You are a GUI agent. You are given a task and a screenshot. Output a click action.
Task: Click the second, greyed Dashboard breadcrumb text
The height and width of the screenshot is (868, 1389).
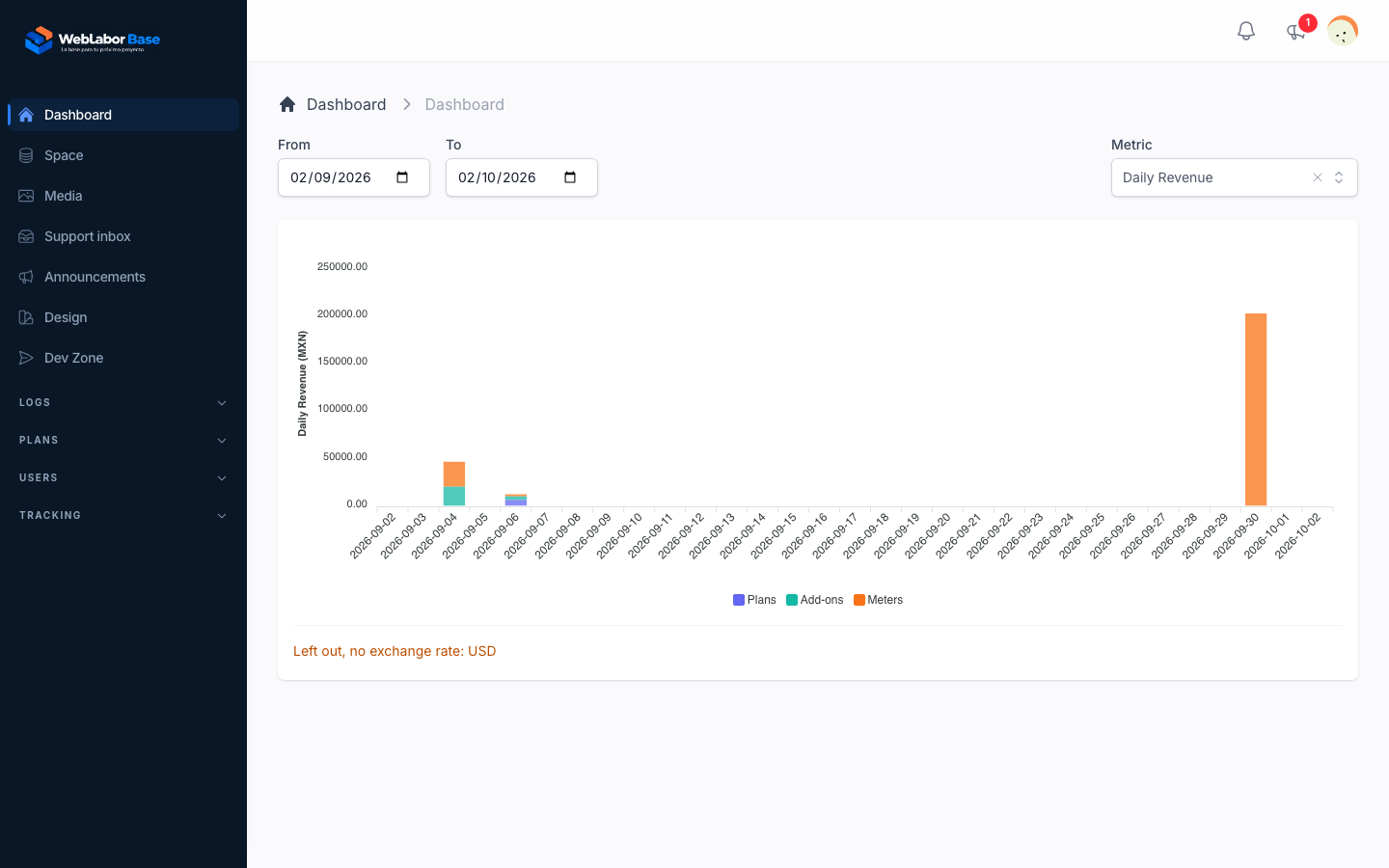pos(464,104)
